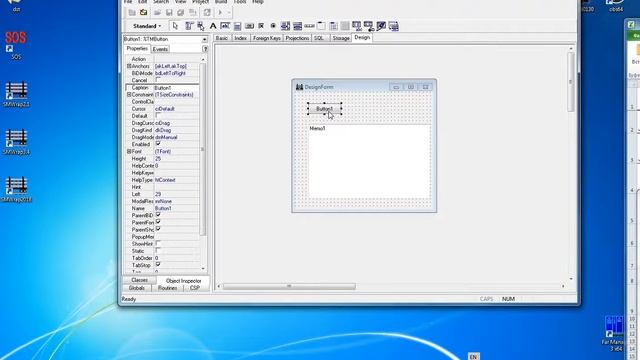Select the group box component in palette
The width and height of the screenshot is (640, 360).
click(x=321, y=26)
